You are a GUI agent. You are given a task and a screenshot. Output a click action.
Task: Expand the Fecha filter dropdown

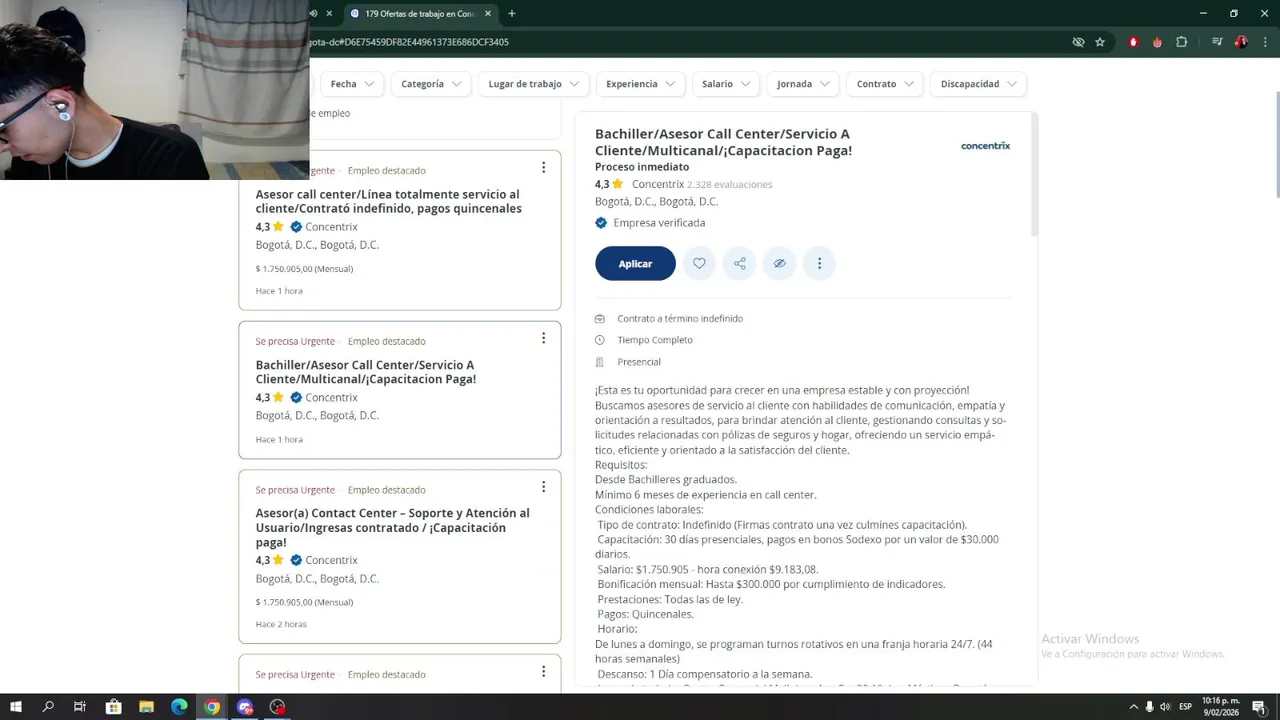[x=352, y=84]
